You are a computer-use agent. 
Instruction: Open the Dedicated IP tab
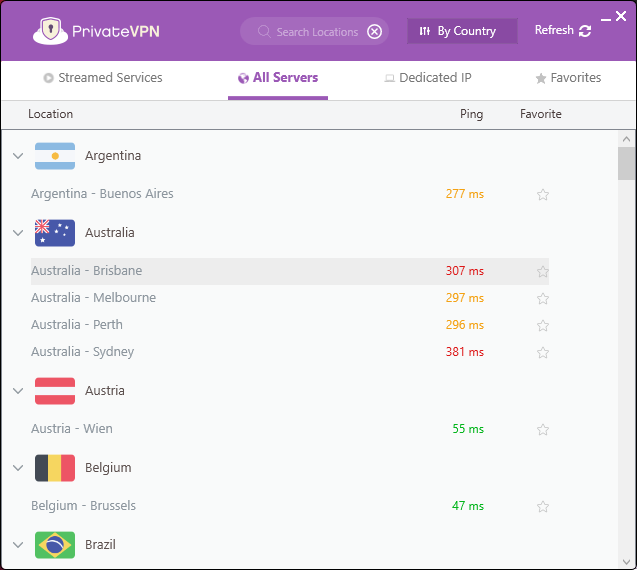click(x=428, y=78)
